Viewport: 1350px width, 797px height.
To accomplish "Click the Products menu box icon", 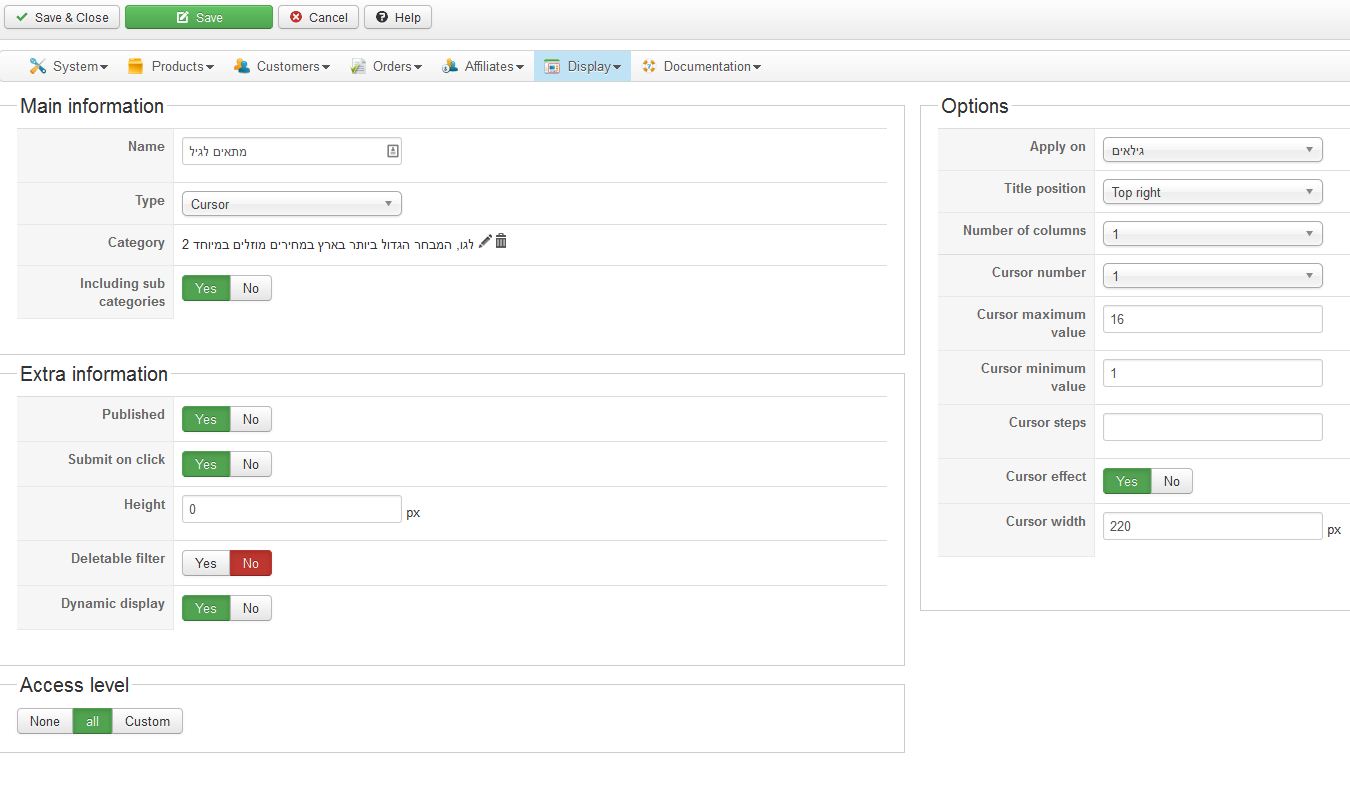I will click(x=136, y=66).
